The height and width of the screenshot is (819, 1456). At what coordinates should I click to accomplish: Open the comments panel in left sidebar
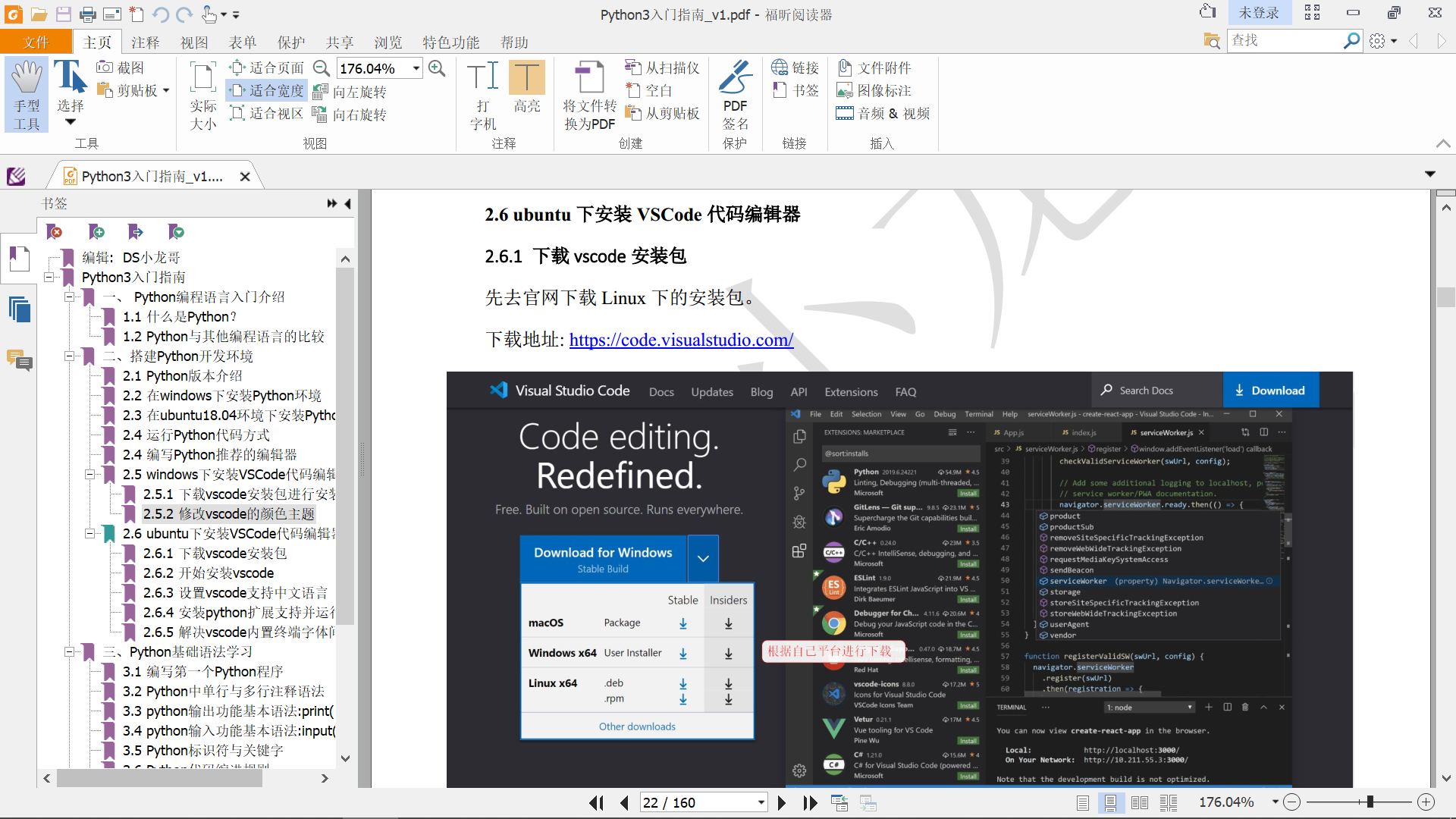coord(19,359)
